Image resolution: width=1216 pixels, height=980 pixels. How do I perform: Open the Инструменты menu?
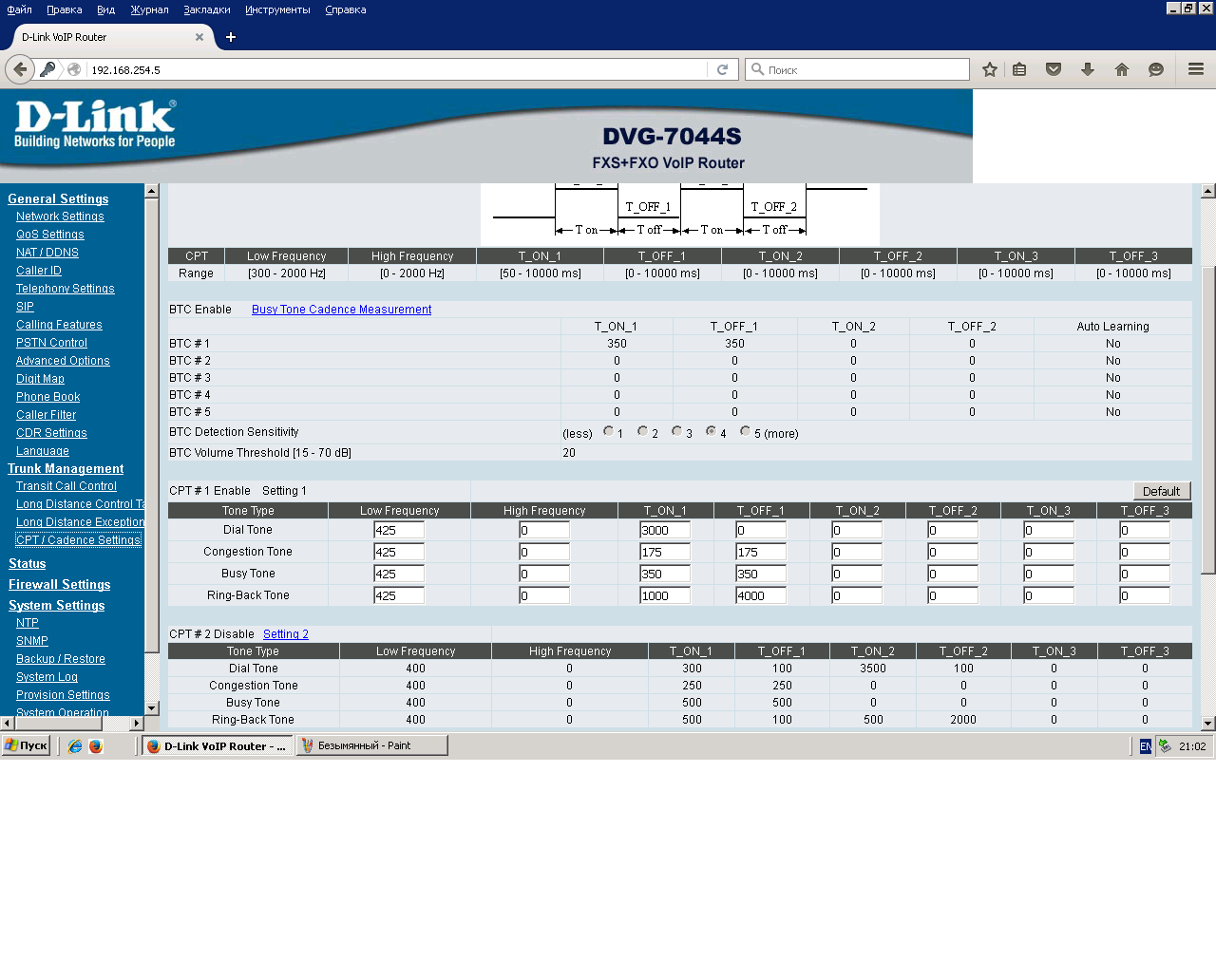point(277,9)
